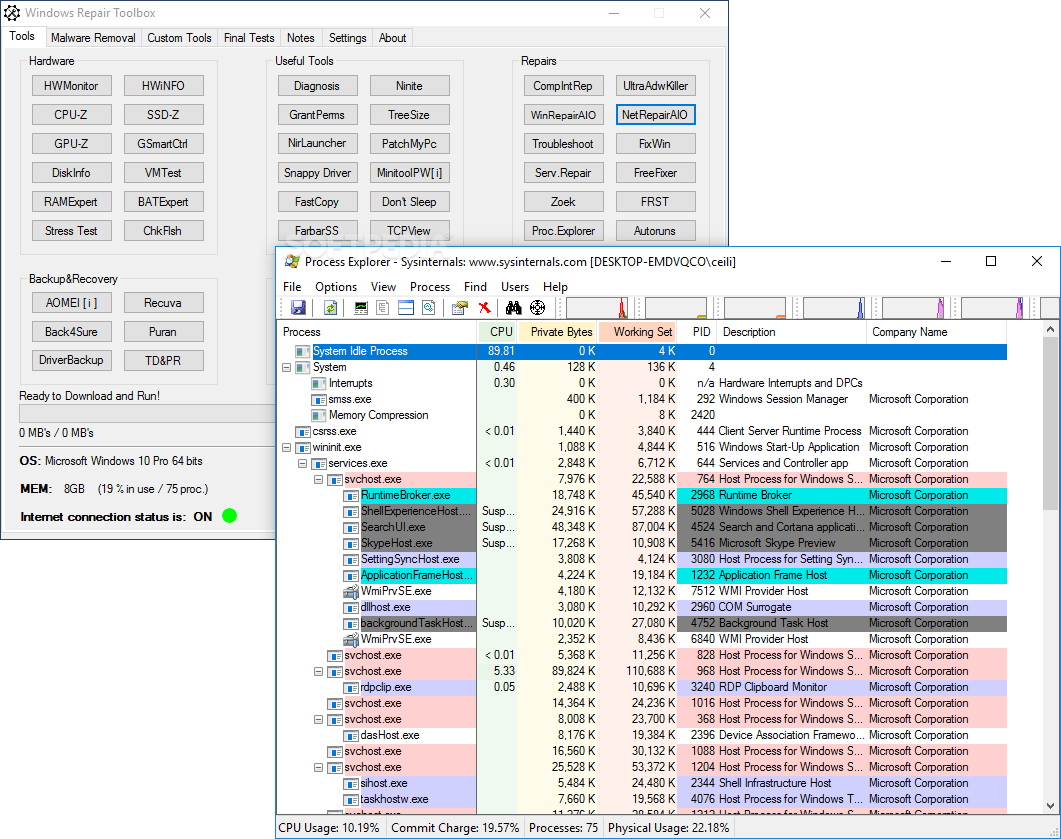This screenshot has height=839, width=1061.
Task: Click the 'CPU Usage: 10.19%' status entry
Action: point(330,828)
